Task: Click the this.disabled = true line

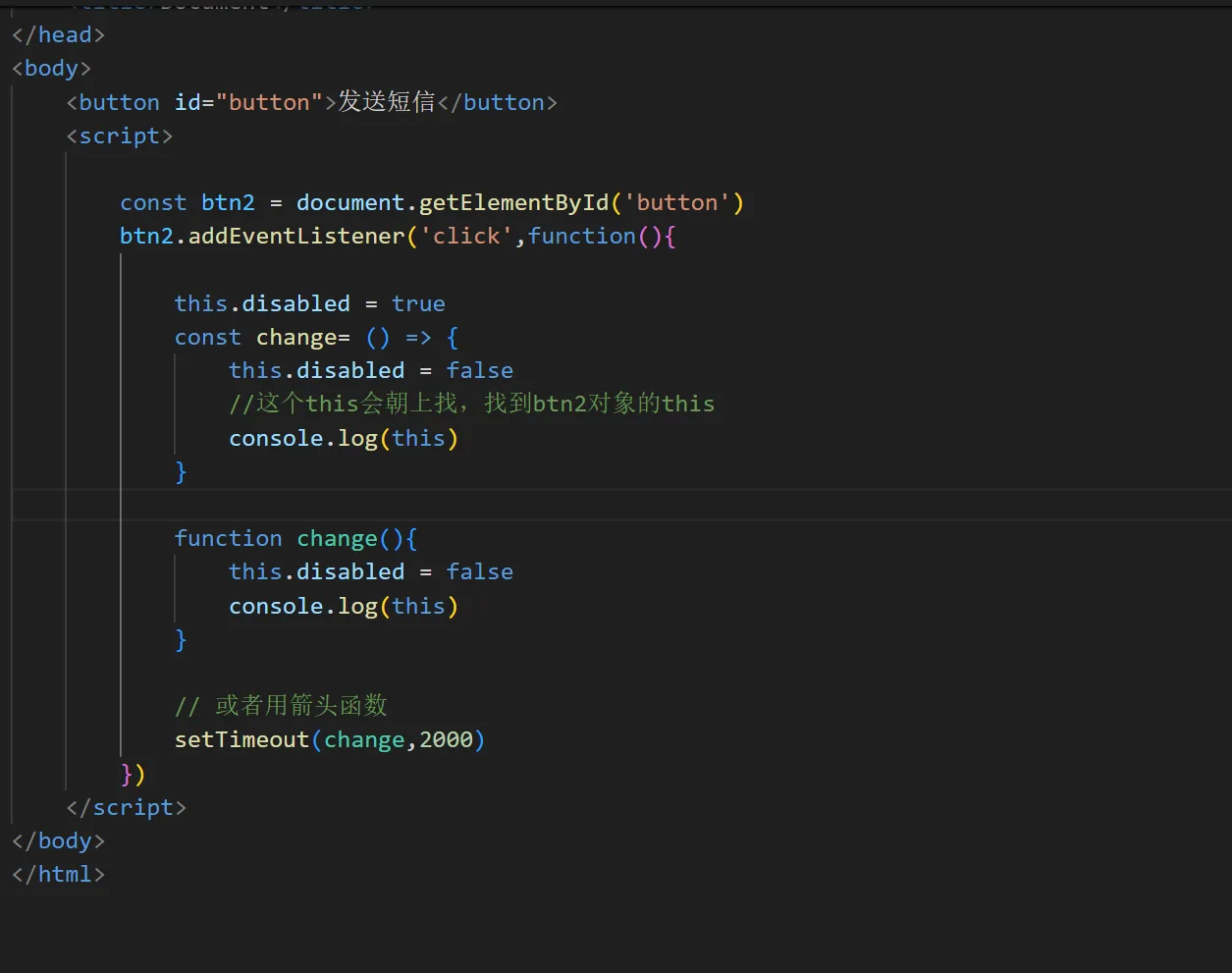Action: (309, 303)
